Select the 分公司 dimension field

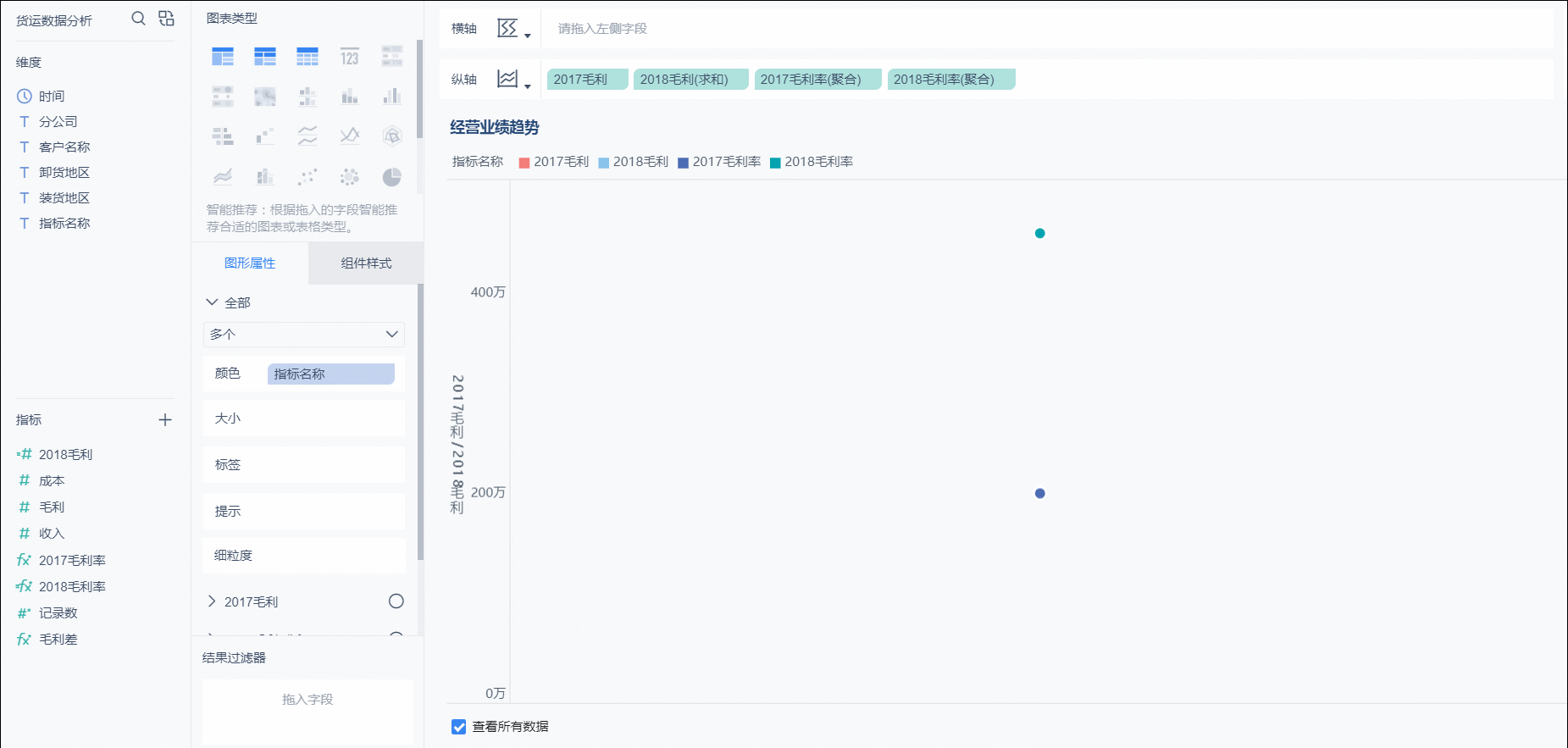pos(58,122)
